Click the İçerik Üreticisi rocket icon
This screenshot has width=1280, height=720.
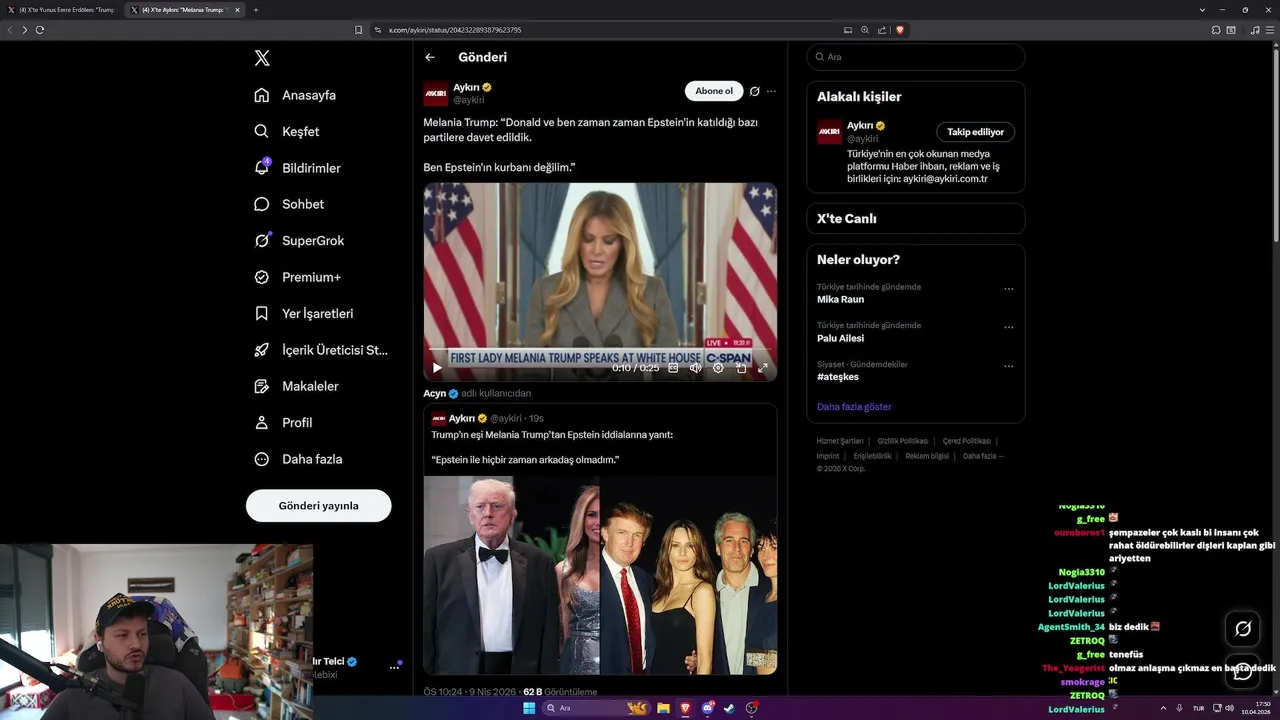pos(262,350)
